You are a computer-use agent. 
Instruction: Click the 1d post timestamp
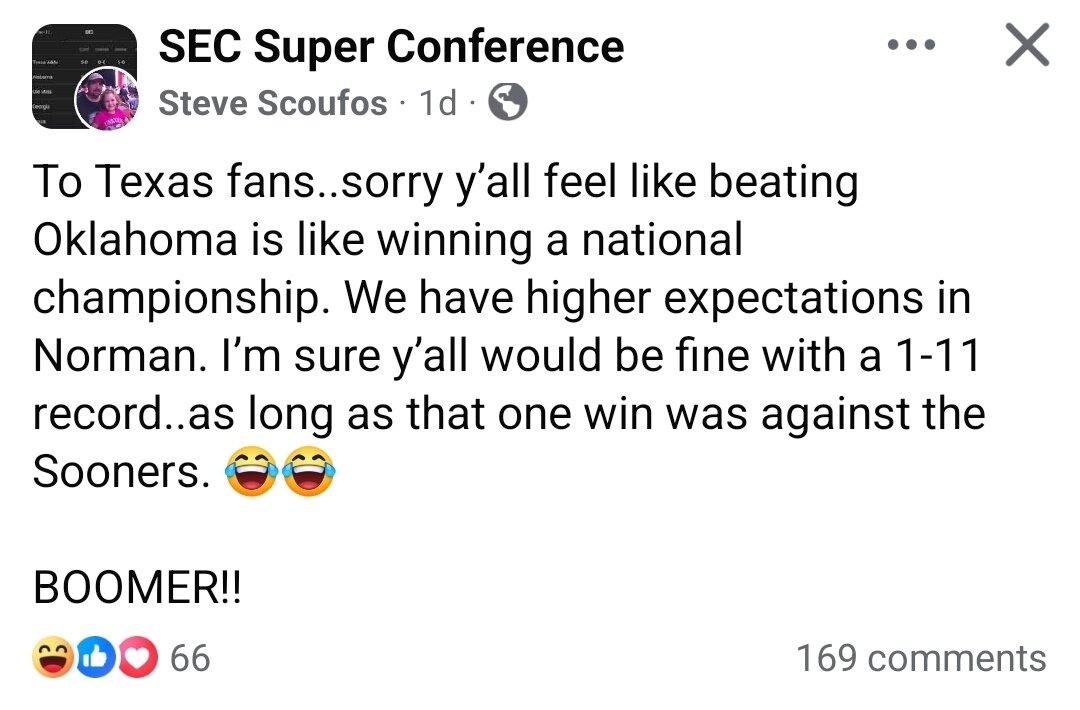438,102
